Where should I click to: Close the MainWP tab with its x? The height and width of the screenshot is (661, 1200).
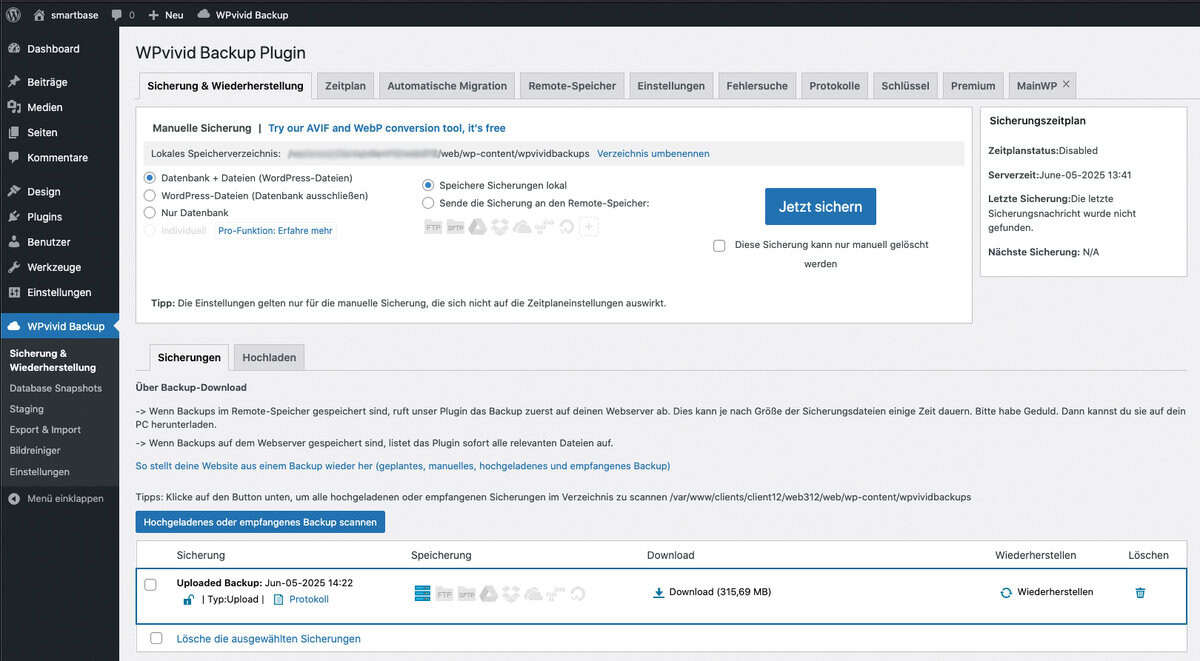pos(1066,84)
